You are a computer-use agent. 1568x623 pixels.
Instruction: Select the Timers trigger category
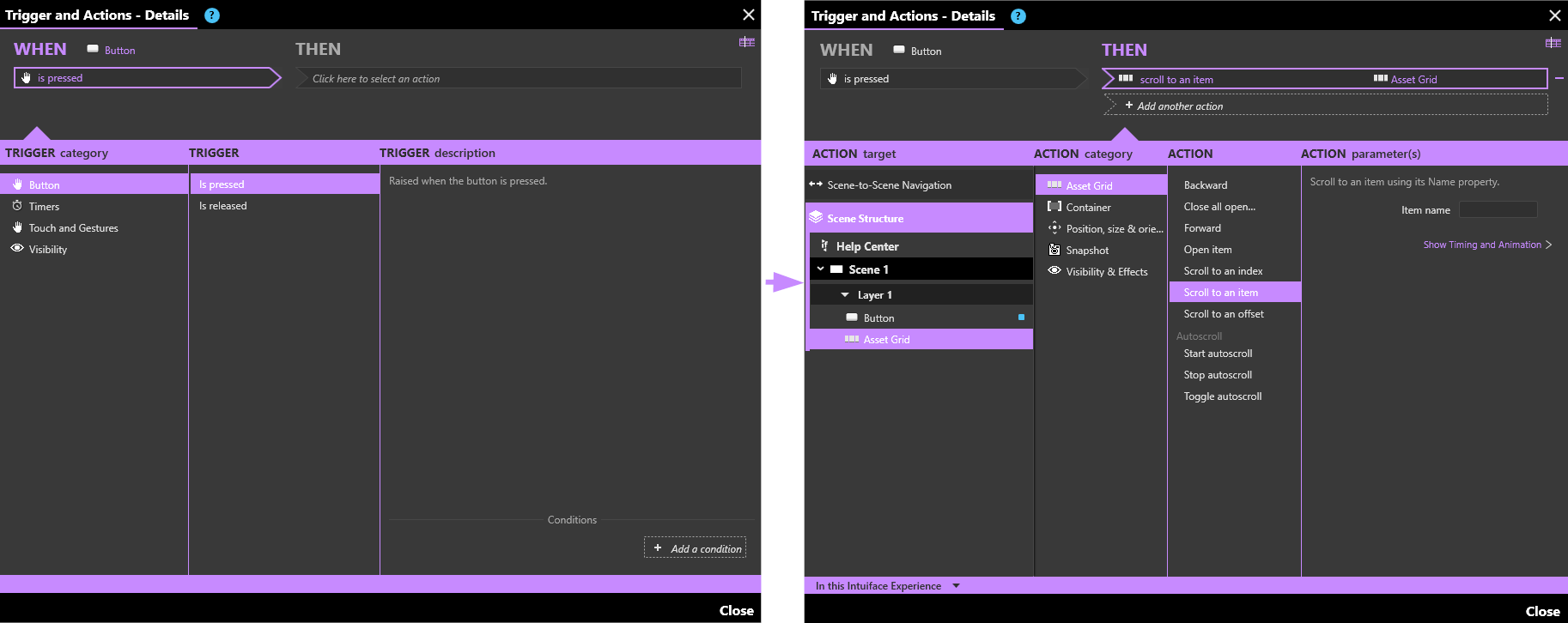point(44,207)
